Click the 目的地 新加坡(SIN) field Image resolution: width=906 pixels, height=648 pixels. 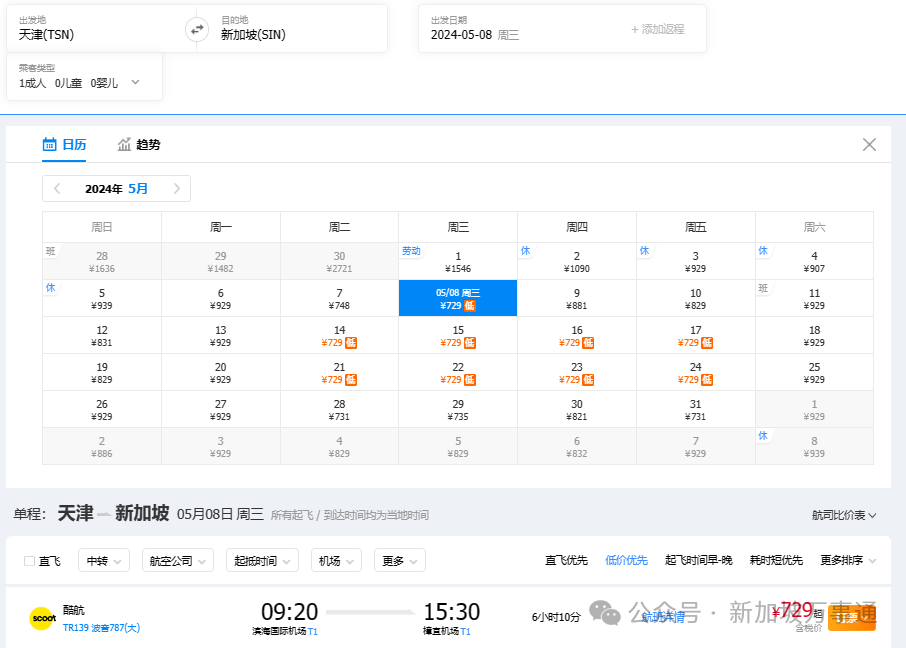click(298, 29)
